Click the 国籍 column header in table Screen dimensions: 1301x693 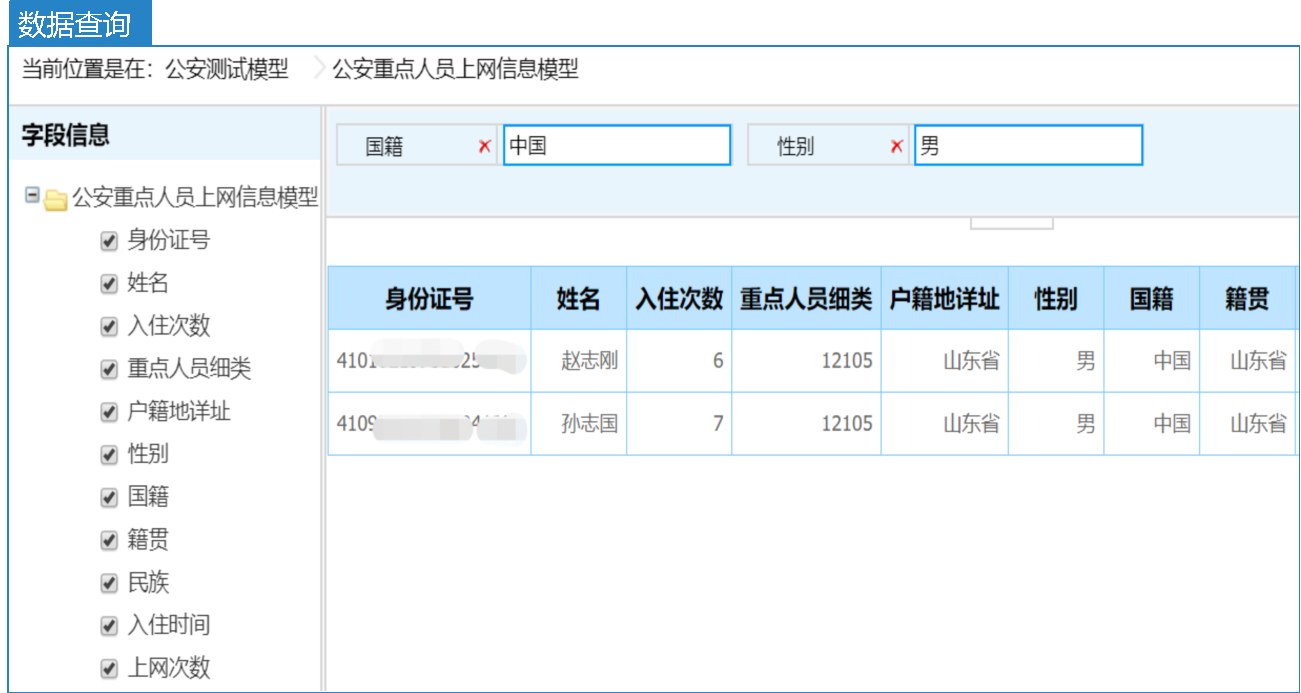pos(1152,298)
